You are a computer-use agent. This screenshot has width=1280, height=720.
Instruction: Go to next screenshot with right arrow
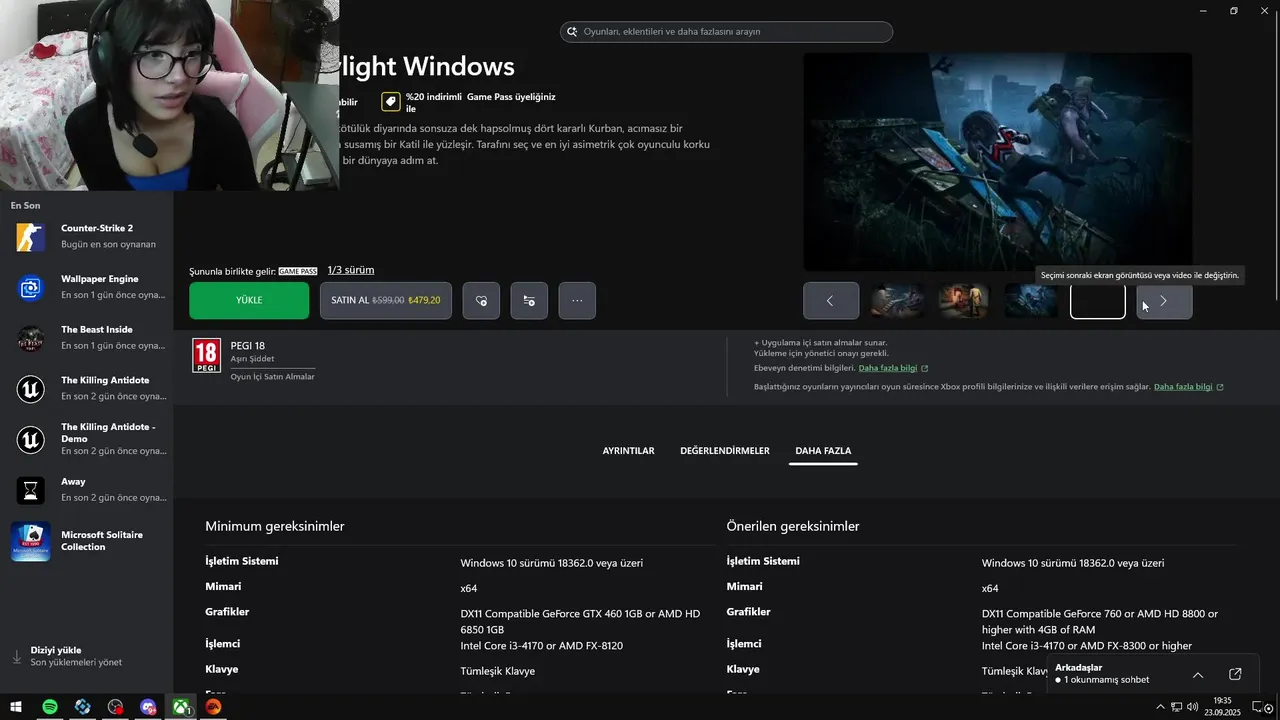point(1164,300)
